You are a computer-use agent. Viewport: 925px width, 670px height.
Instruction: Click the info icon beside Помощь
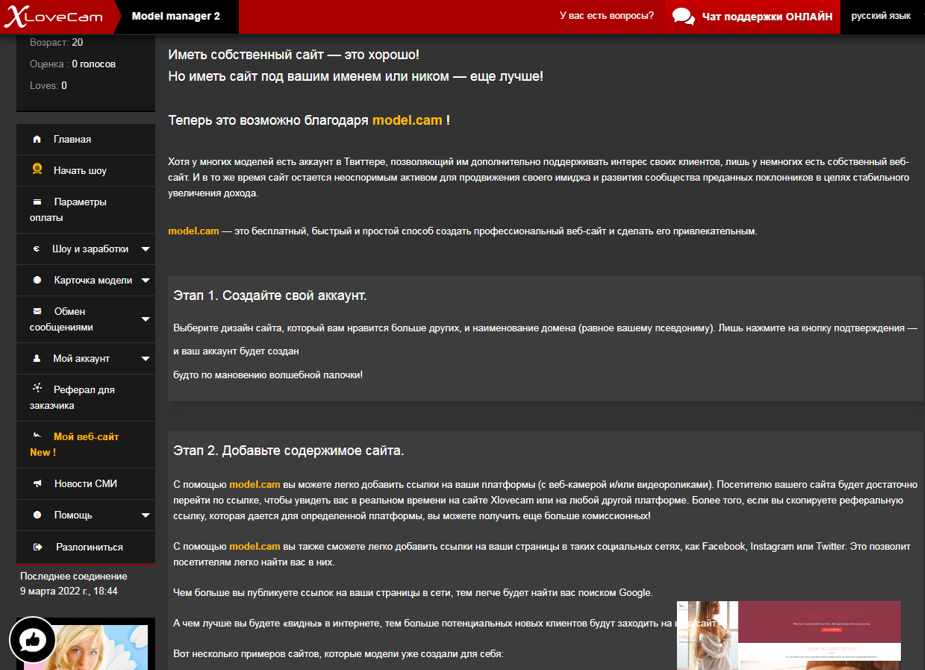pos(37,515)
